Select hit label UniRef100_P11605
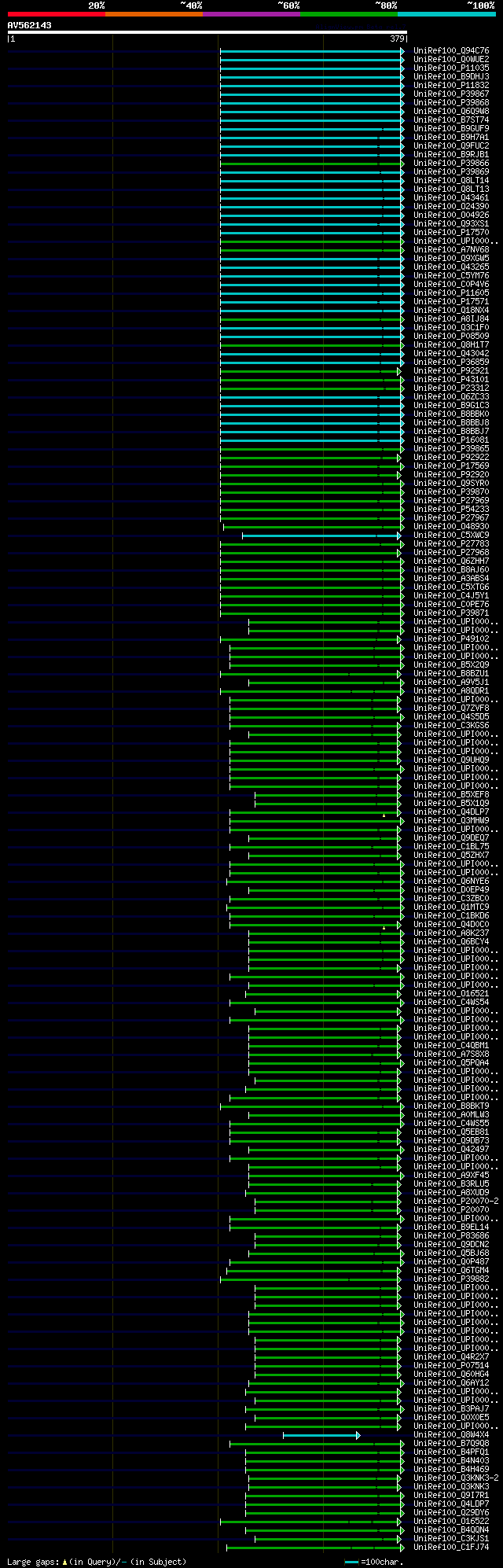The height and width of the screenshot is (1568, 503). (451, 293)
